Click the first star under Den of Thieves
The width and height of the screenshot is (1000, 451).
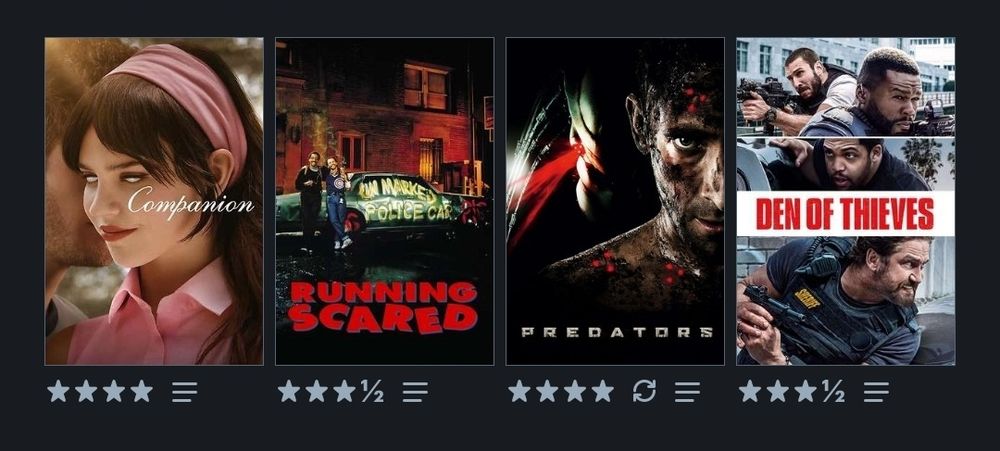750,391
